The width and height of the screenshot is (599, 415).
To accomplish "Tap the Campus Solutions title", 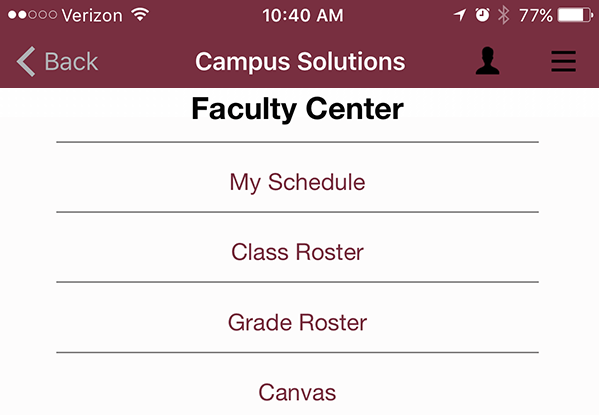I will pyautogui.click(x=300, y=62).
